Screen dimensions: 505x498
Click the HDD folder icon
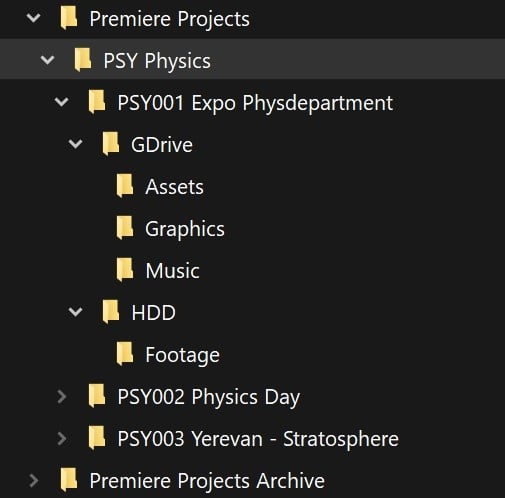point(111,312)
